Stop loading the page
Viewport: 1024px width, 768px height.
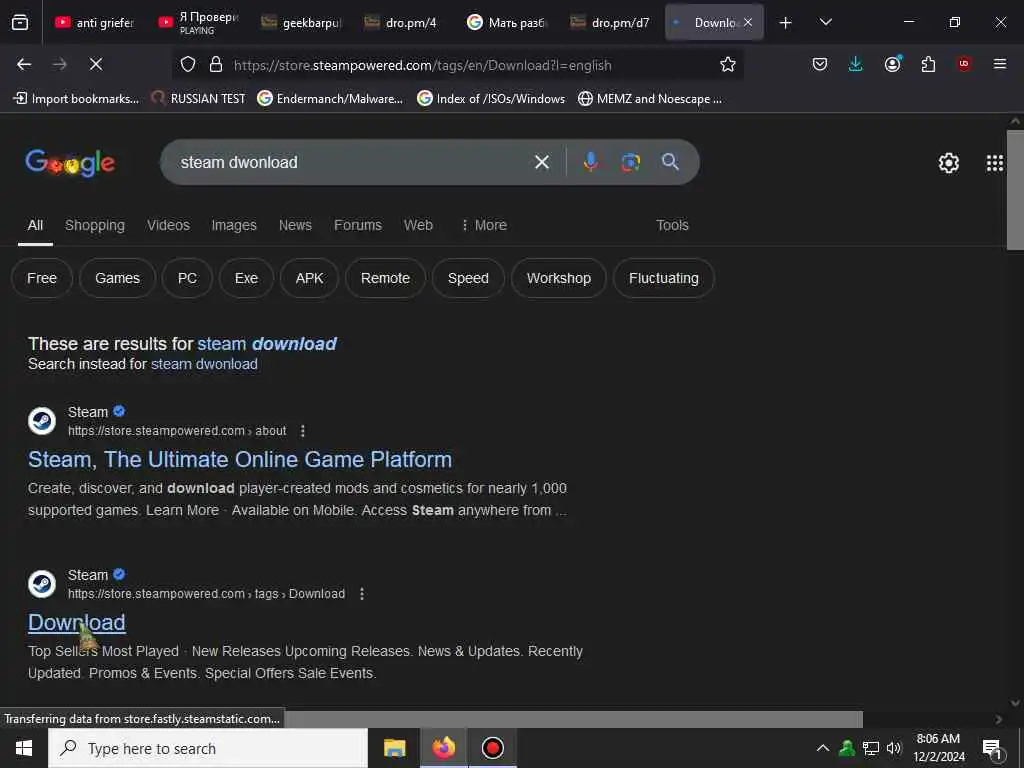(x=96, y=64)
